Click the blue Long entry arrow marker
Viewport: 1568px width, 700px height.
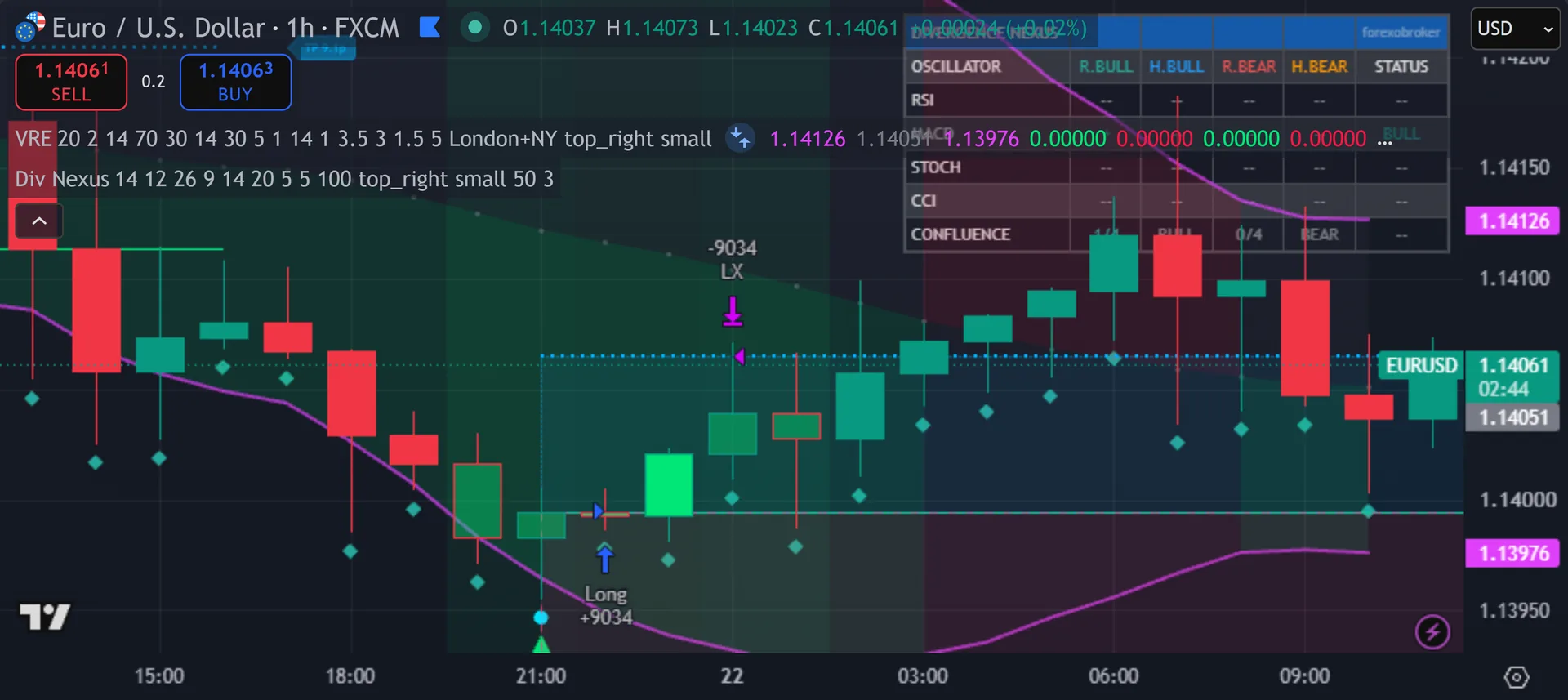point(604,558)
